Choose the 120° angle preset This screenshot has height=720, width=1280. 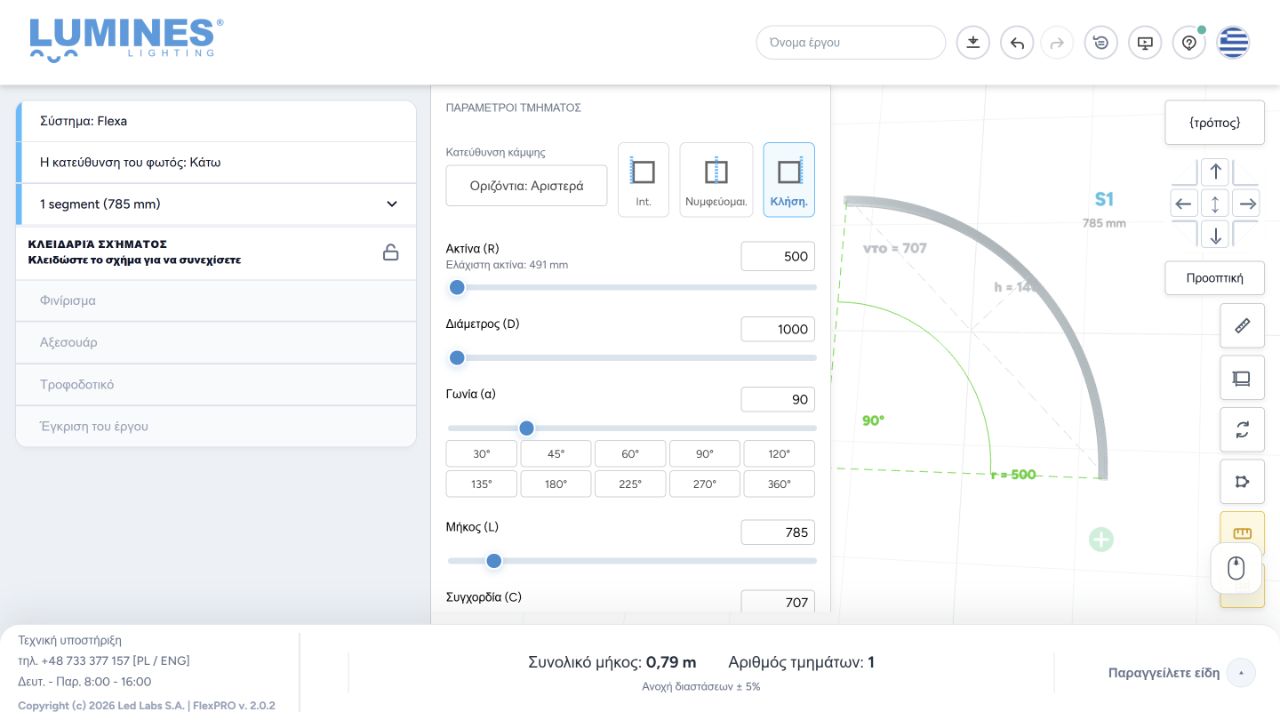pyautogui.click(x=779, y=454)
